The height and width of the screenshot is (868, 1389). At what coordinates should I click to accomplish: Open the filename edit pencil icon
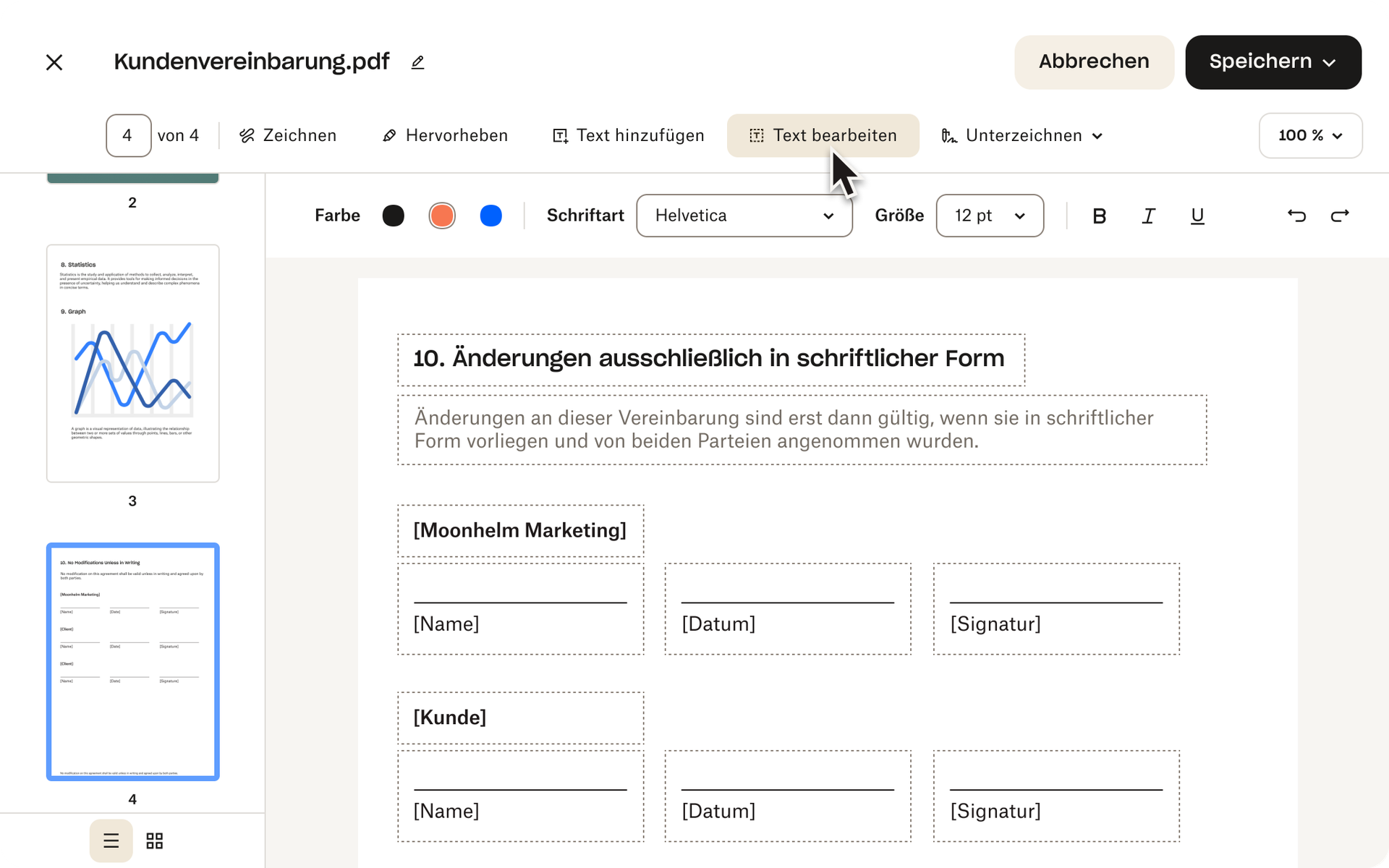point(417,62)
